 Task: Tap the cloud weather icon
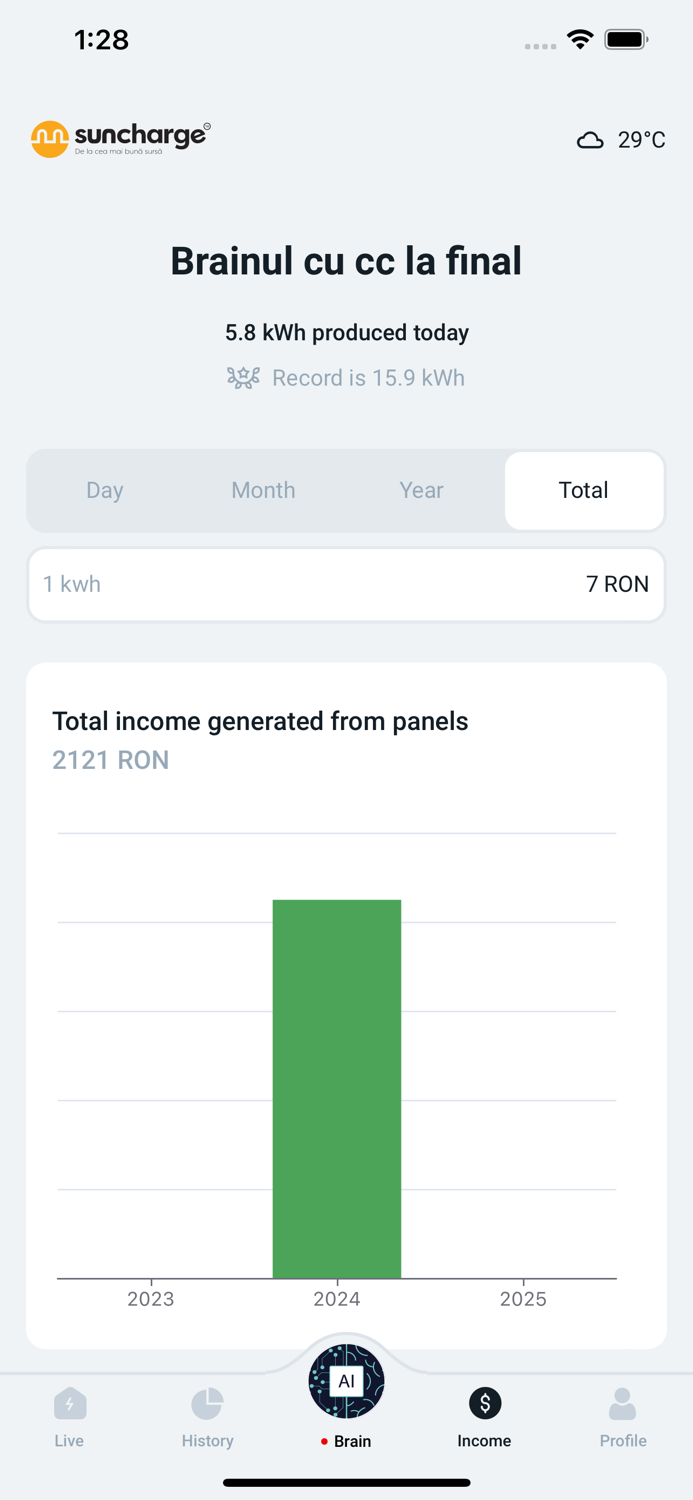[590, 140]
